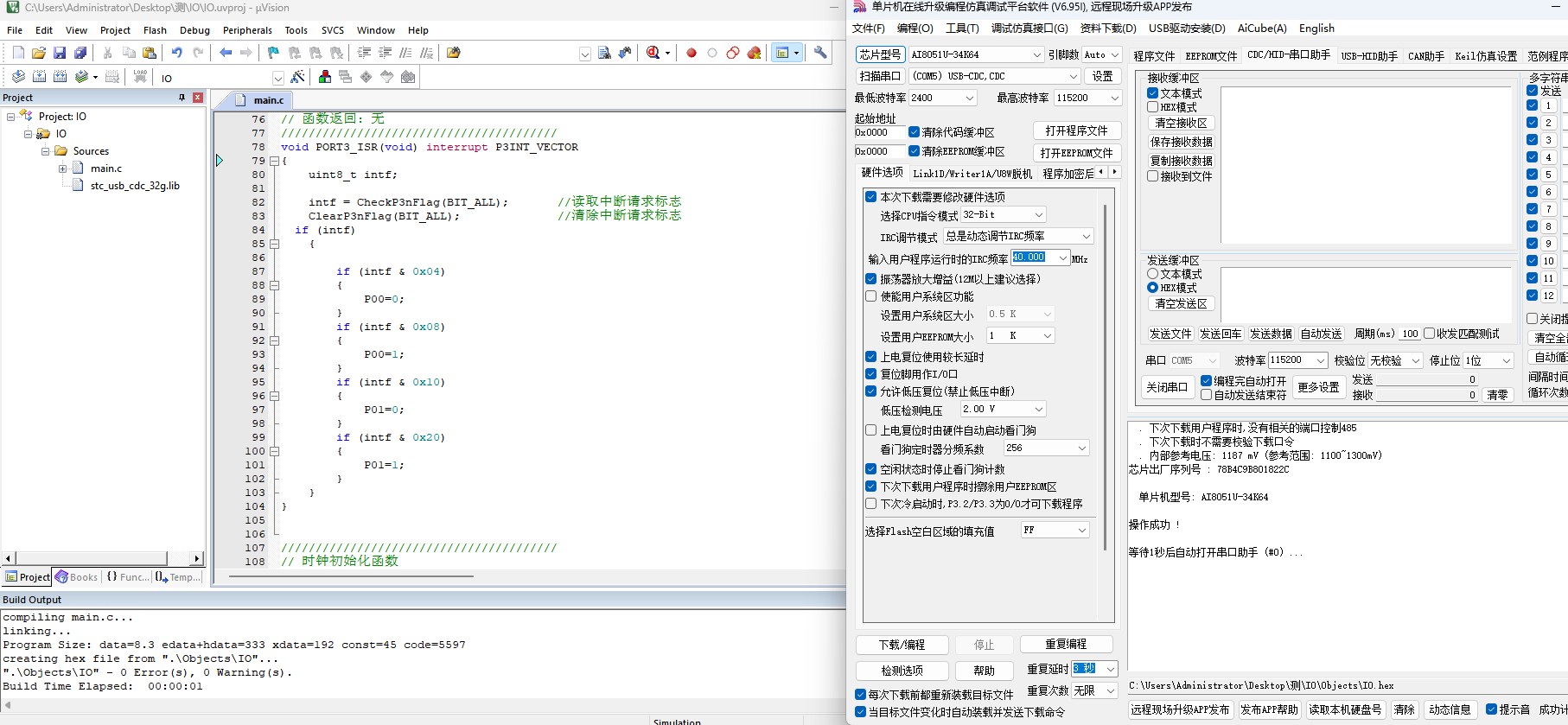This screenshot has height=725, width=1568.
Task: Uncheck 本次下载需要修改硬件选项
Action: point(871,197)
